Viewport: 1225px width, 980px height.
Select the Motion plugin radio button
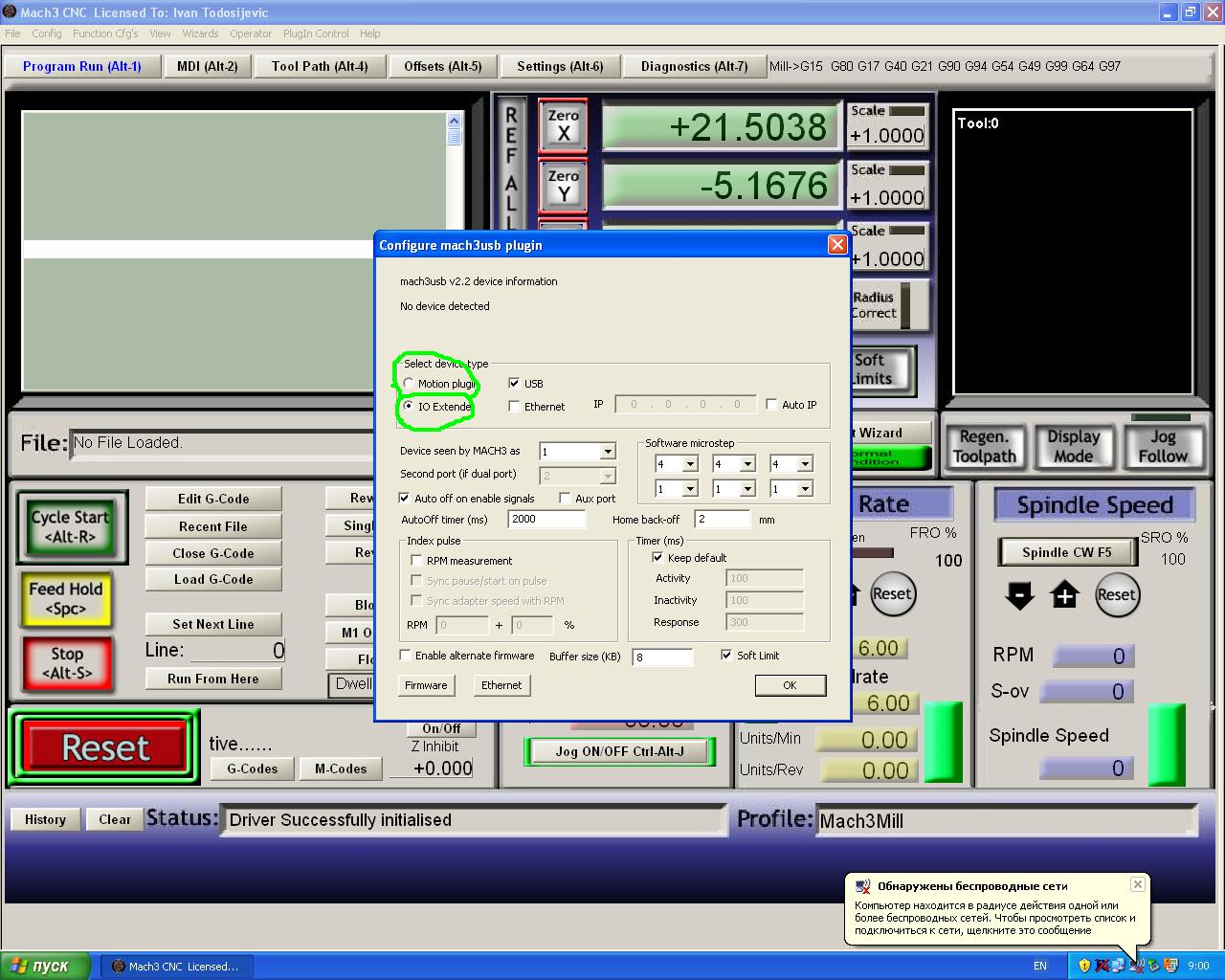click(409, 383)
